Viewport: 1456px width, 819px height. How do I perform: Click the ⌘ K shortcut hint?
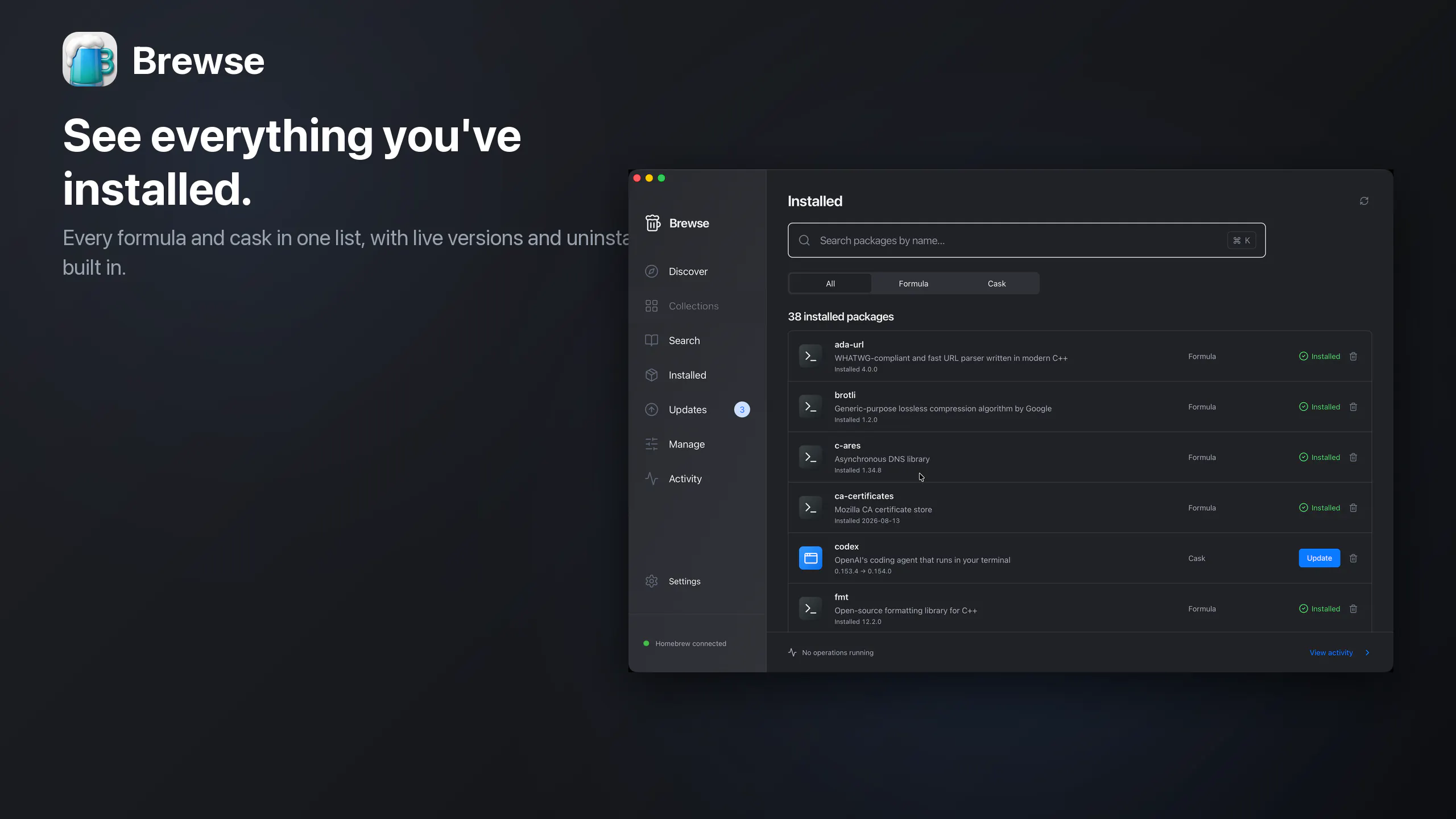[1242, 240]
